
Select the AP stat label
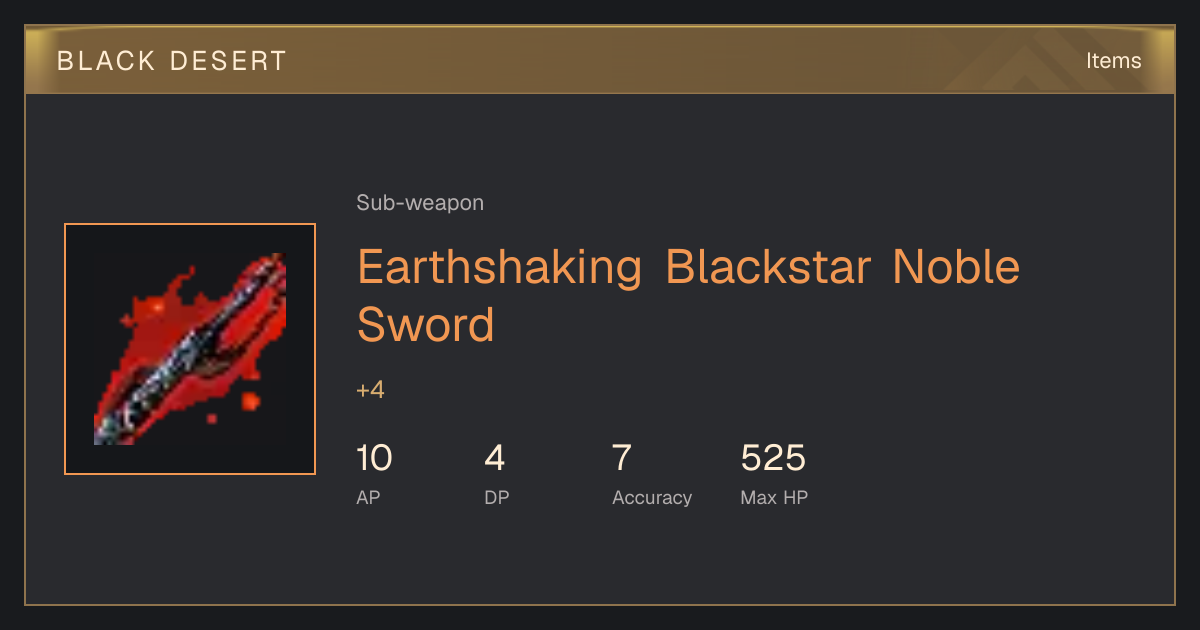click(368, 497)
